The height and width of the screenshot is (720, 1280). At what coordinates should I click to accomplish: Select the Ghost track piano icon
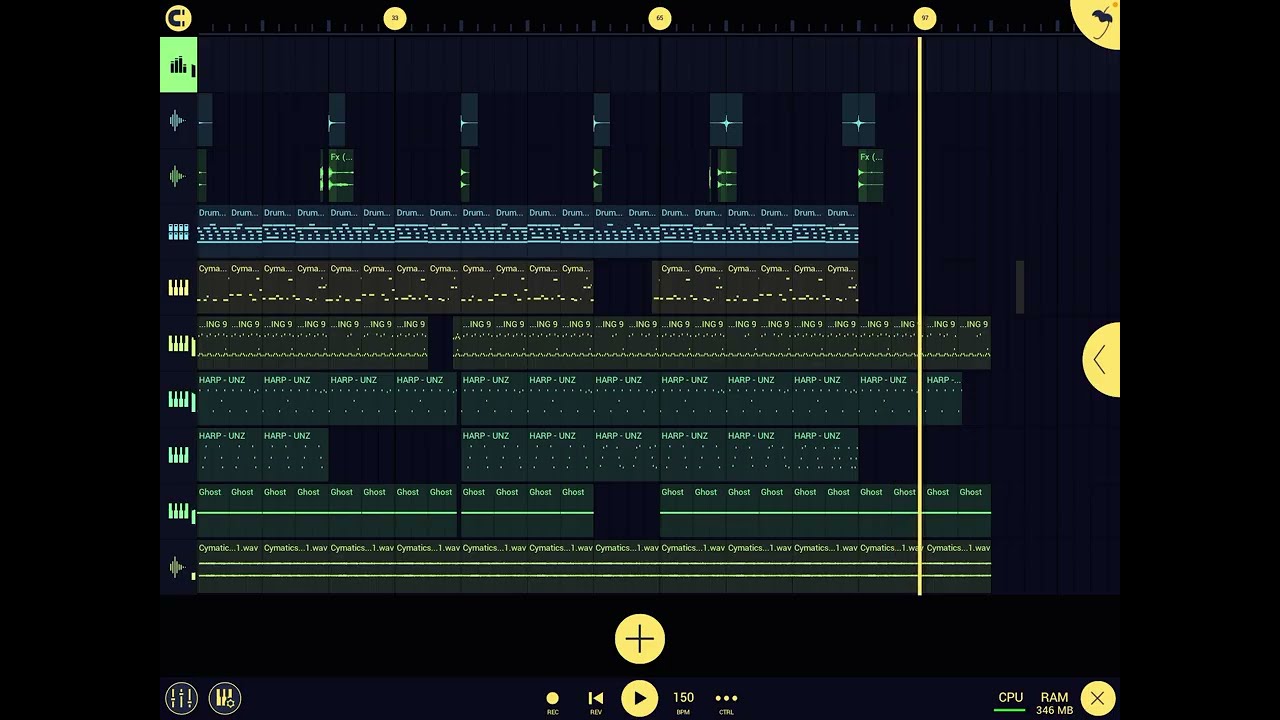tap(178, 512)
